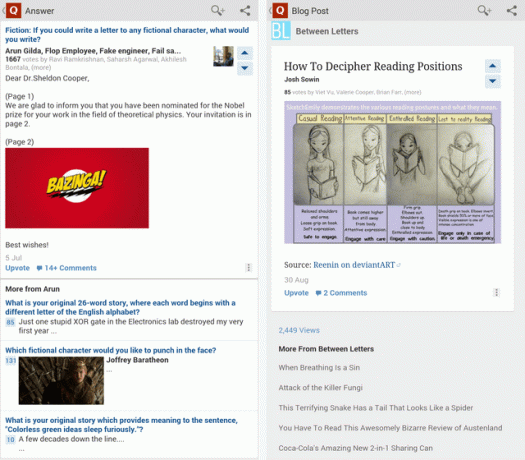
Task: Tap the 30 Aug post date
Action: pos(296,280)
